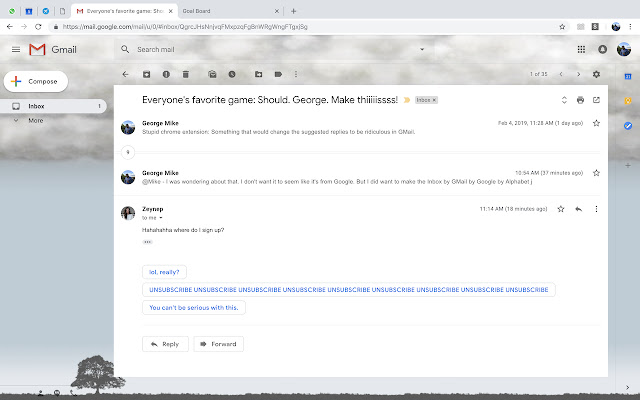Open the Move to folder icon
640x400 pixels.
(258, 74)
